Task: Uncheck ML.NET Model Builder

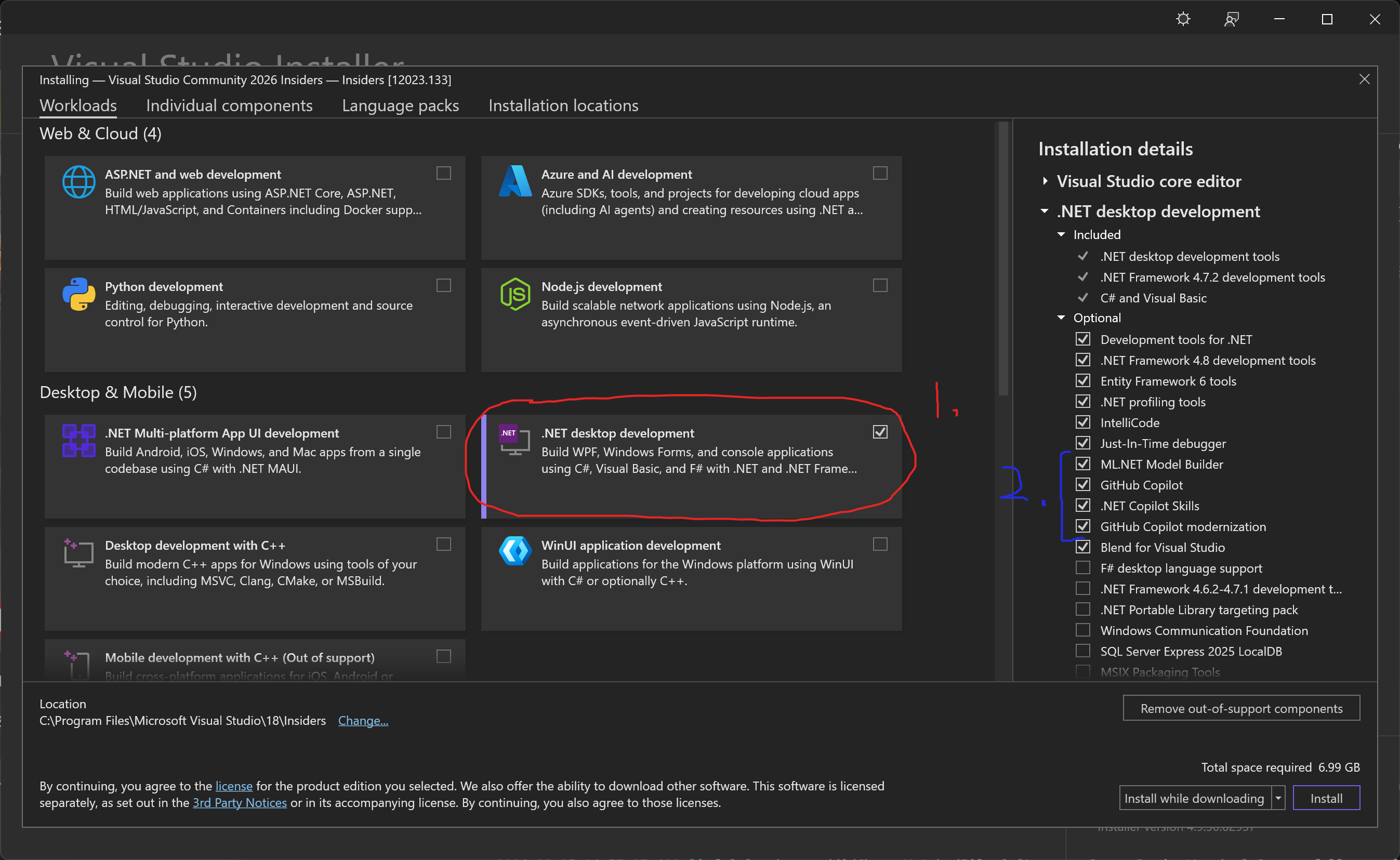Action: tap(1082, 464)
